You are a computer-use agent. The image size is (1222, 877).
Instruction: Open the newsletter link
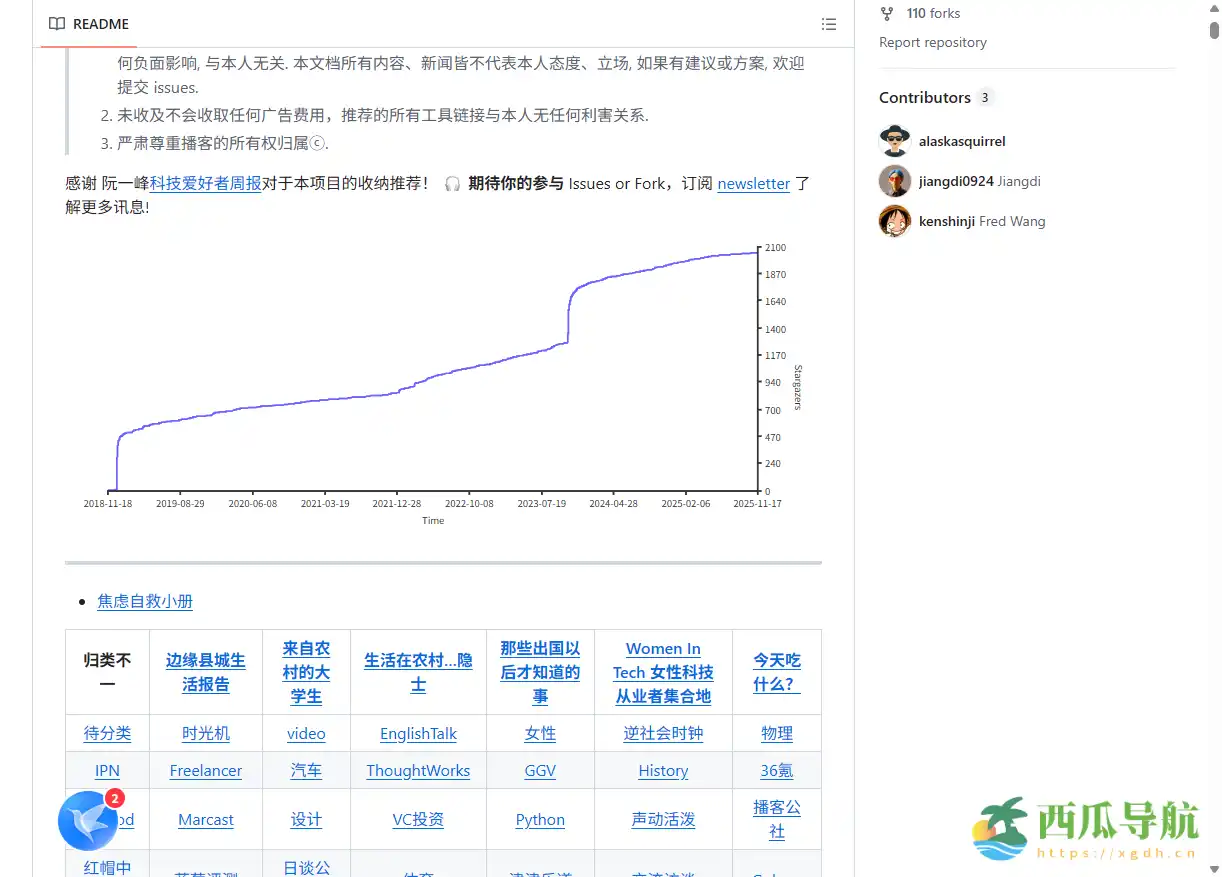tap(754, 184)
